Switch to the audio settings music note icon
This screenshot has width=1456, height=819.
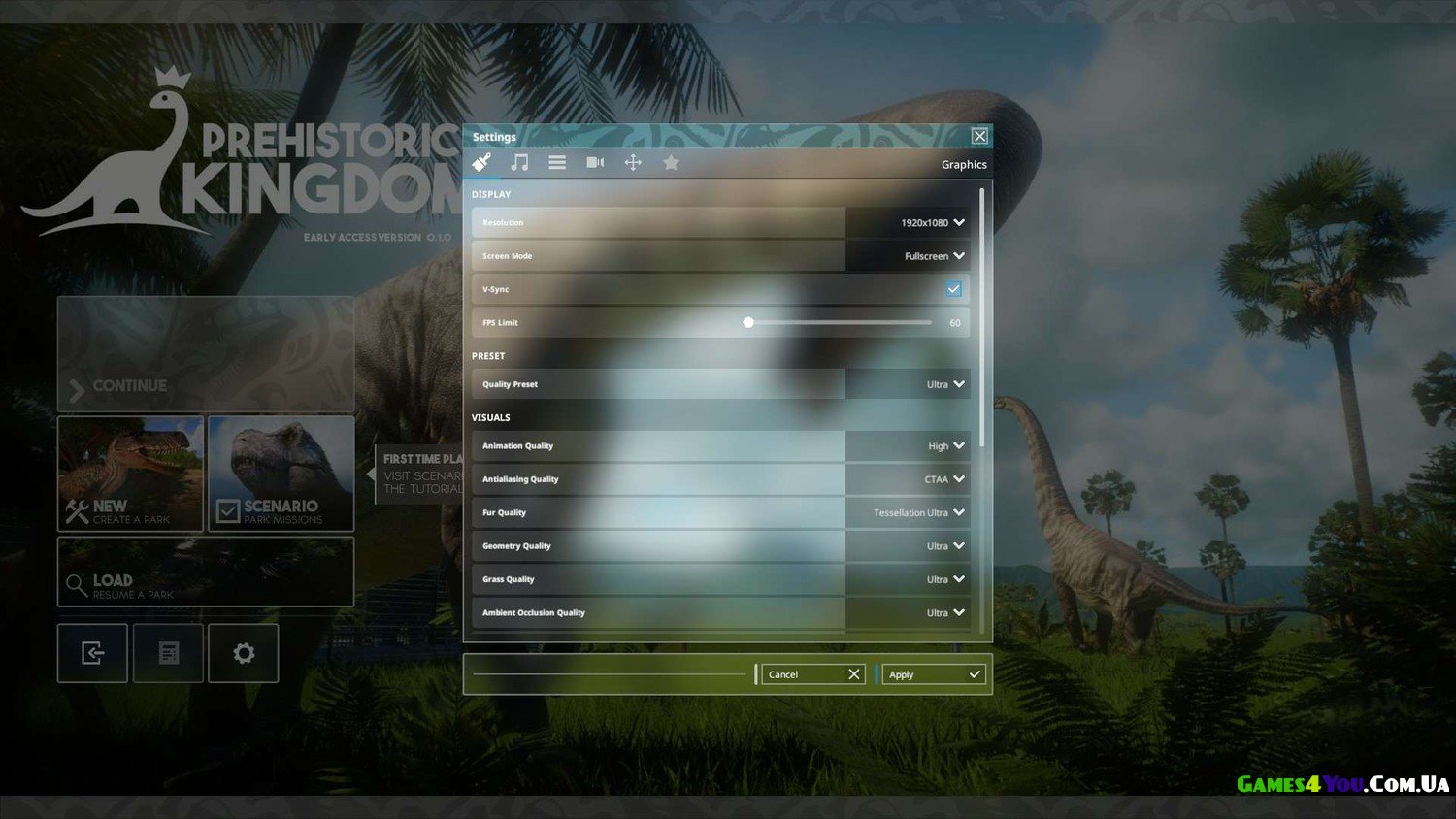520,163
